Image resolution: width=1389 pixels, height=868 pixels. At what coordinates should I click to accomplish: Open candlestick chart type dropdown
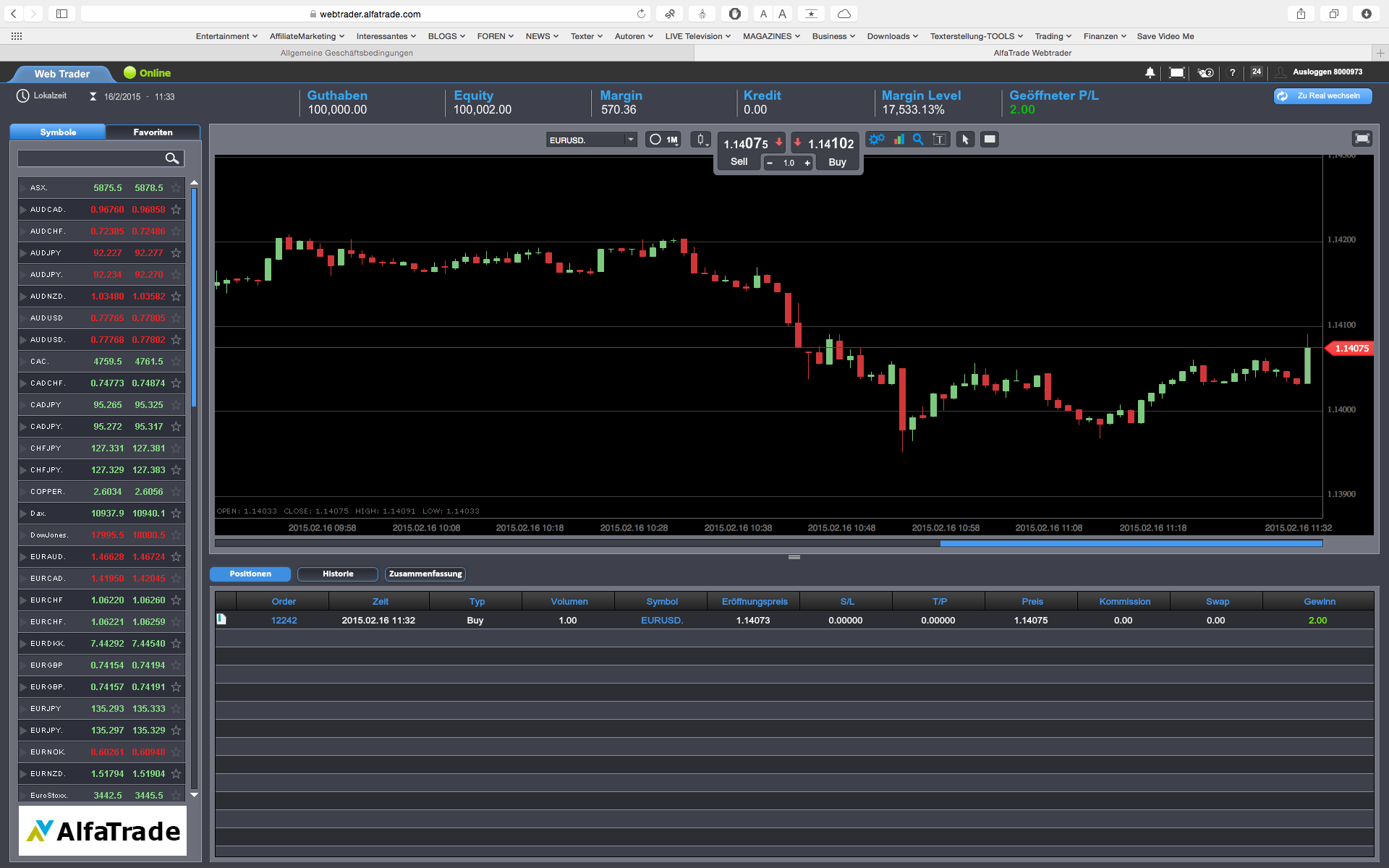pos(700,140)
